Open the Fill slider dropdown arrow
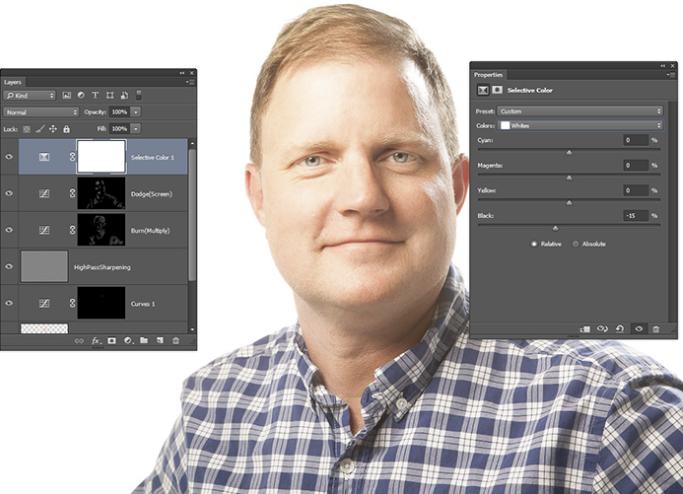This screenshot has width=683, height=494. [136, 129]
